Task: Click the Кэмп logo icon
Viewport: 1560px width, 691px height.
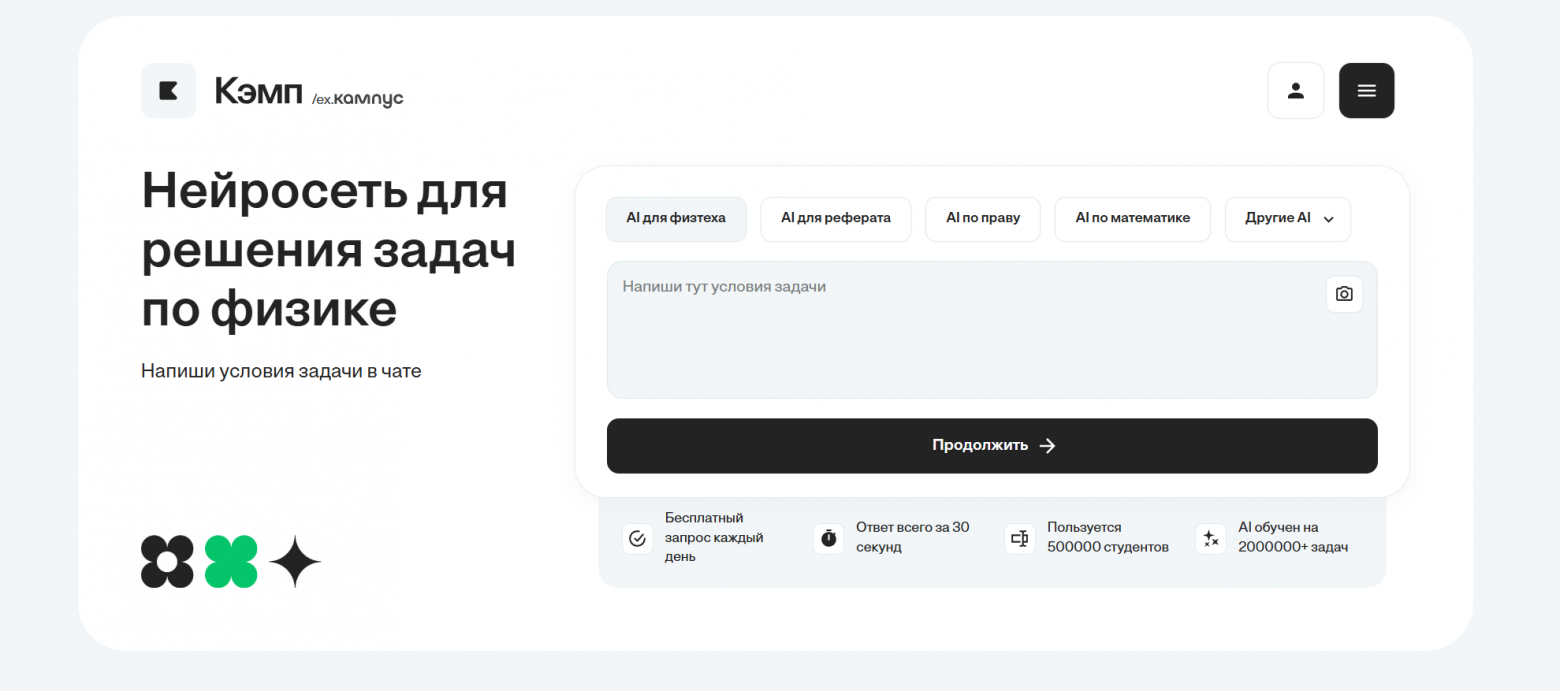Action: click(168, 90)
